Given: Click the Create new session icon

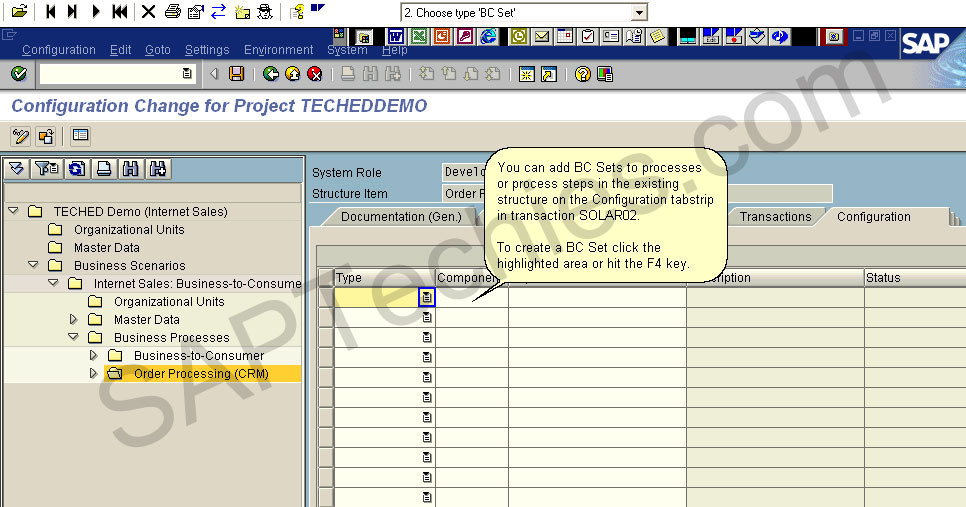Looking at the screenshot, I should click(x=526, y=74).
